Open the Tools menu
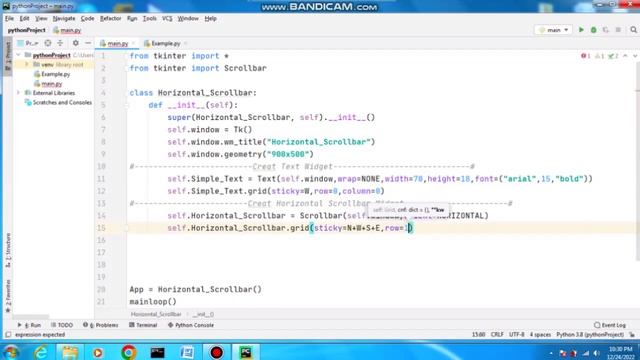 click(x=149, y=18)
